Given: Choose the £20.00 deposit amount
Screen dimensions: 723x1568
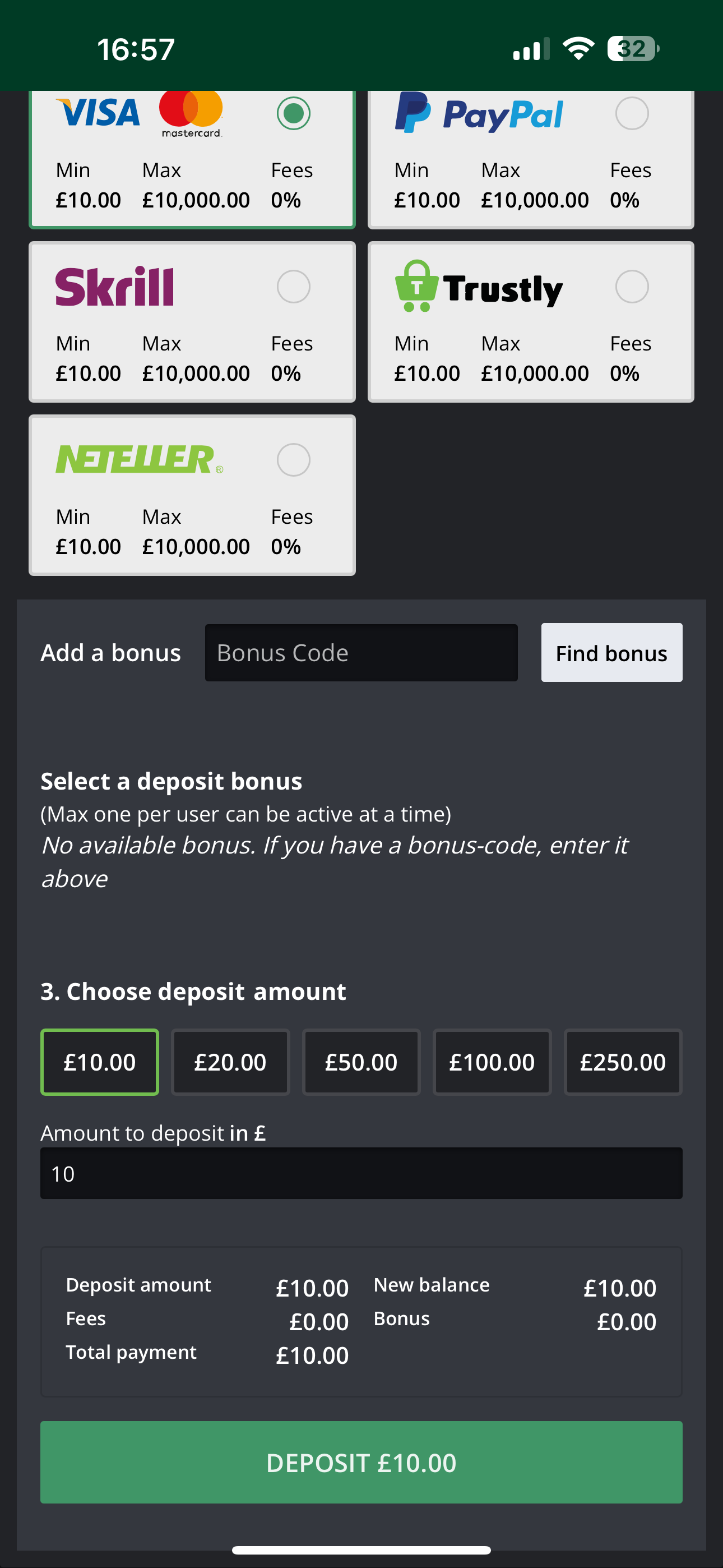Looking at the screenshot, I should [231, 1062].
